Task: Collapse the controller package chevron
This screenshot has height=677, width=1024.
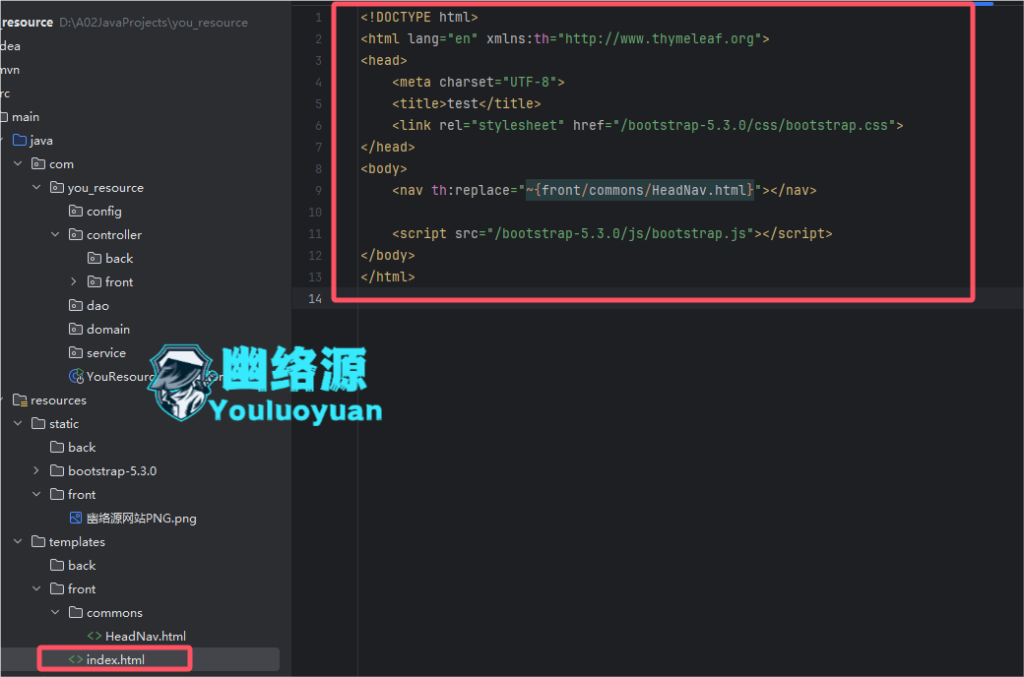Action: pos(56,234)
